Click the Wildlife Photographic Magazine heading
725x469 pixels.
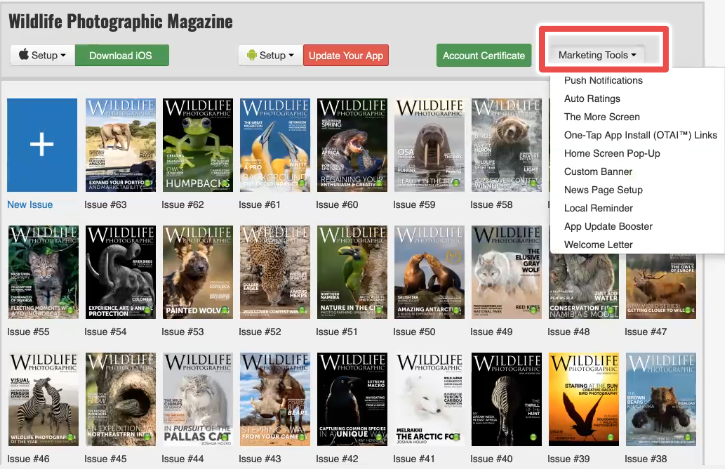[120, 21]
